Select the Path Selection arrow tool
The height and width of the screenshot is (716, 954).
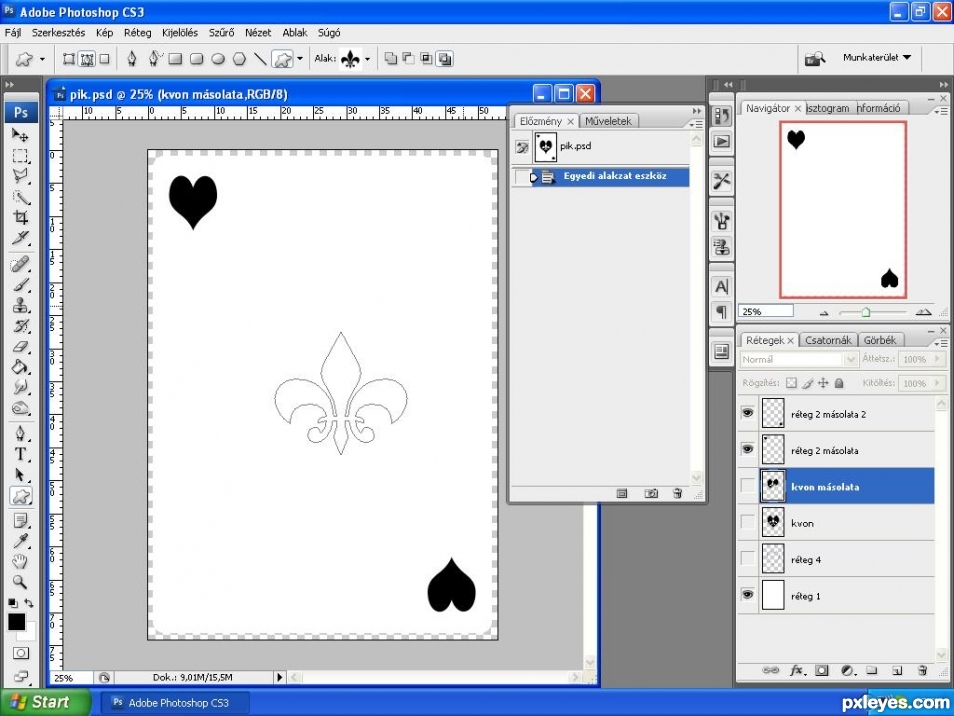(x=20, y=474)
